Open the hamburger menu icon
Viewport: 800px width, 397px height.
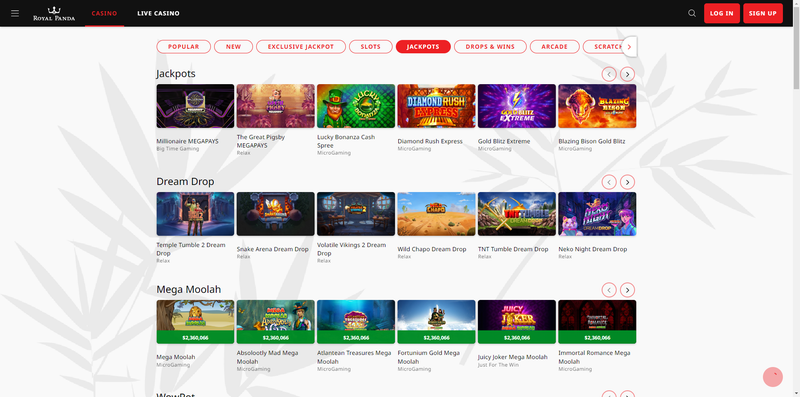point(15,13)
